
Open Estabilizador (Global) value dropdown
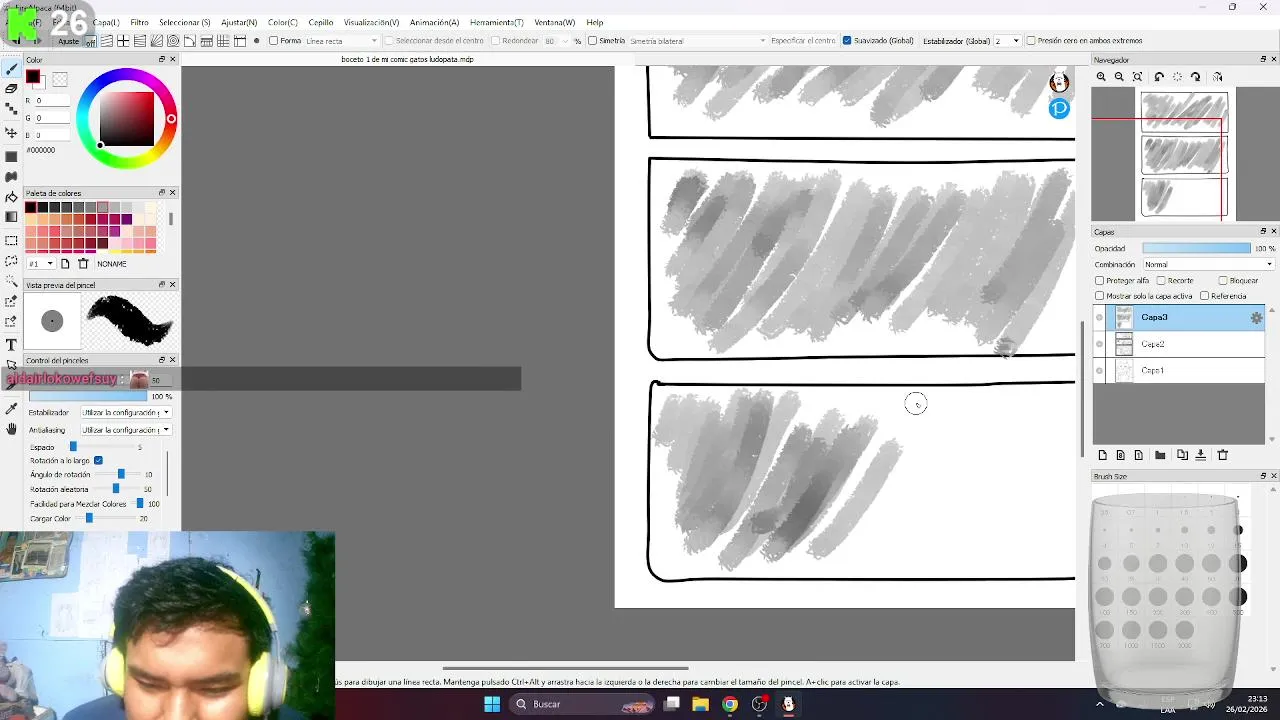[x=1008, y=41]
